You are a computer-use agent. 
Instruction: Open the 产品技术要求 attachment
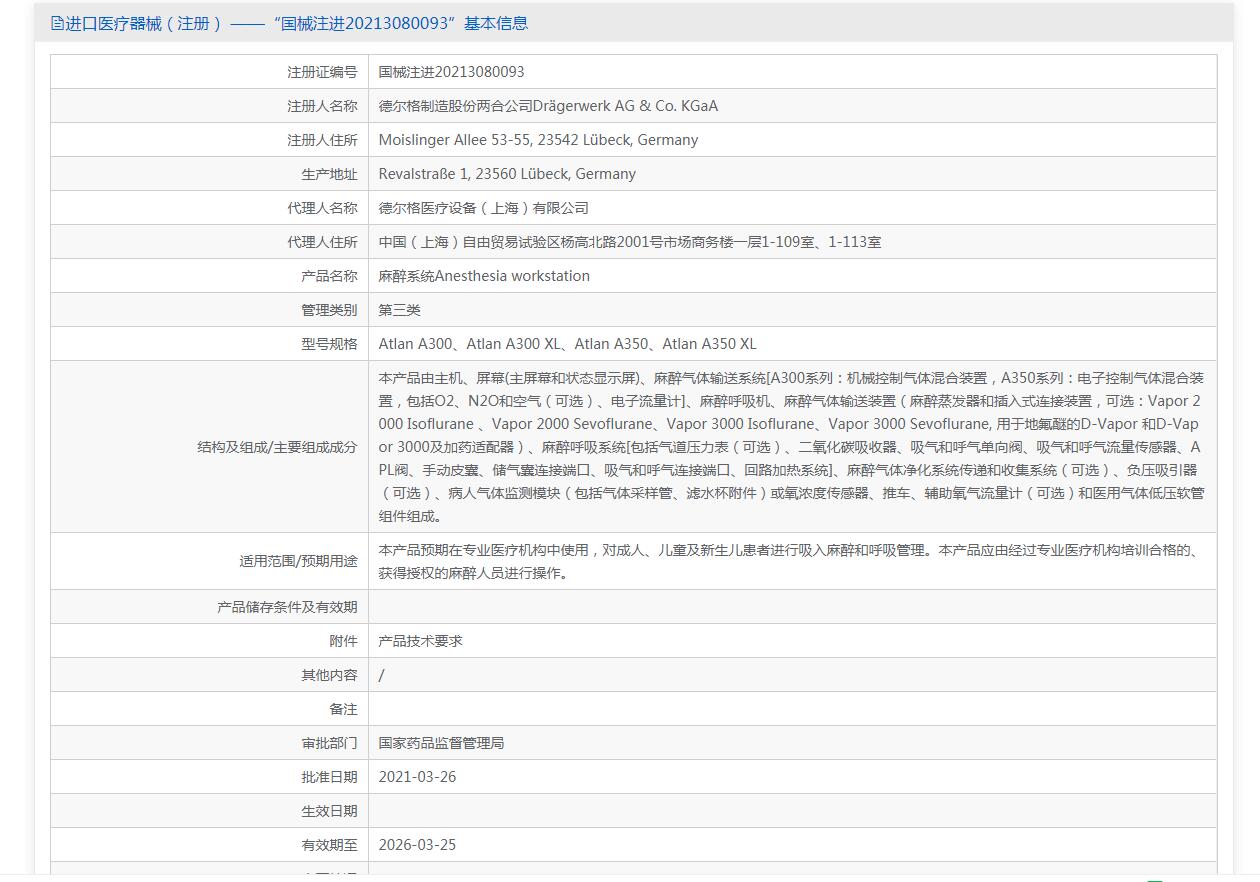421,641
